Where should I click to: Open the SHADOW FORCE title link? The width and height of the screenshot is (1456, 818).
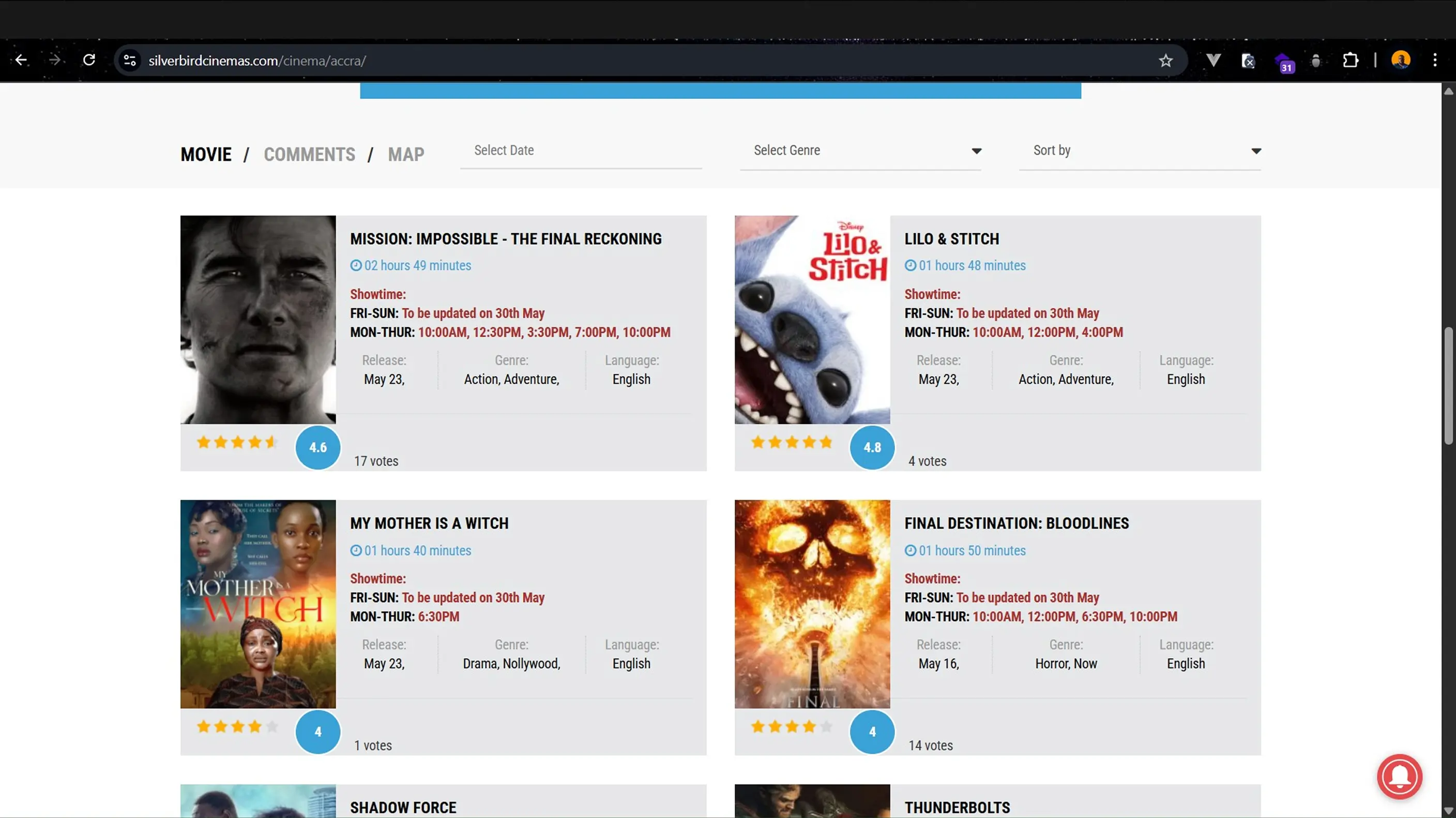(x=403, y=807)
